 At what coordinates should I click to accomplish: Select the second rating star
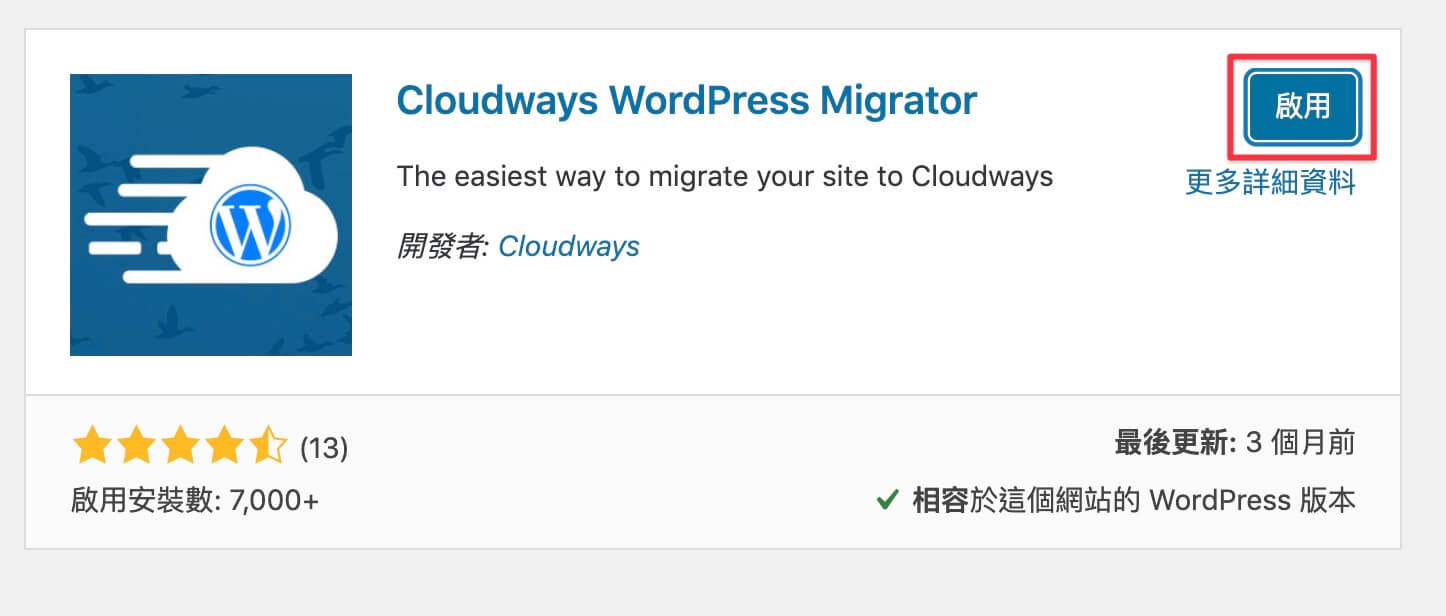pyautogui.click(x=136, y=447)
